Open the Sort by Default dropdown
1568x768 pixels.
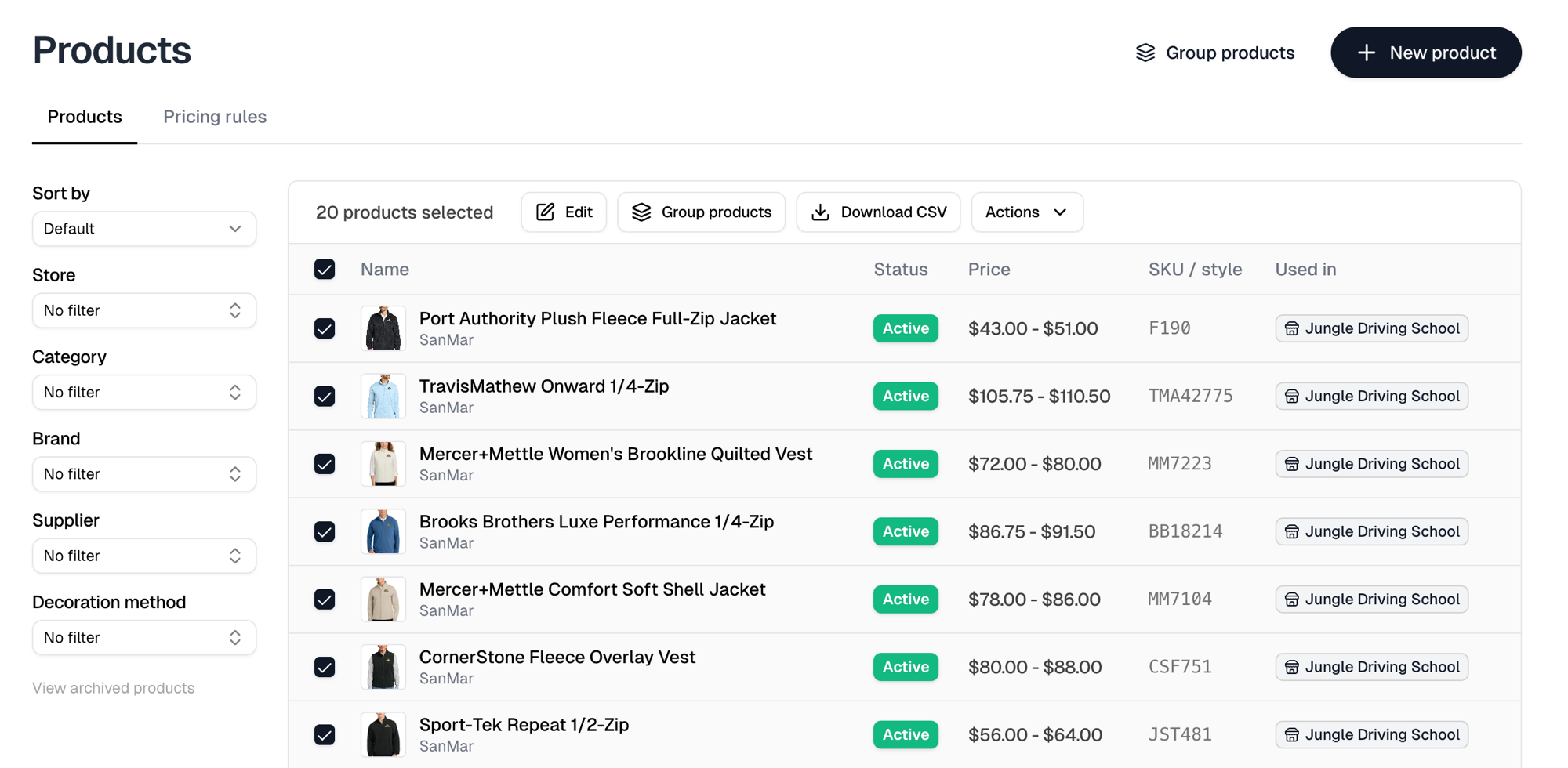point(144,229)
